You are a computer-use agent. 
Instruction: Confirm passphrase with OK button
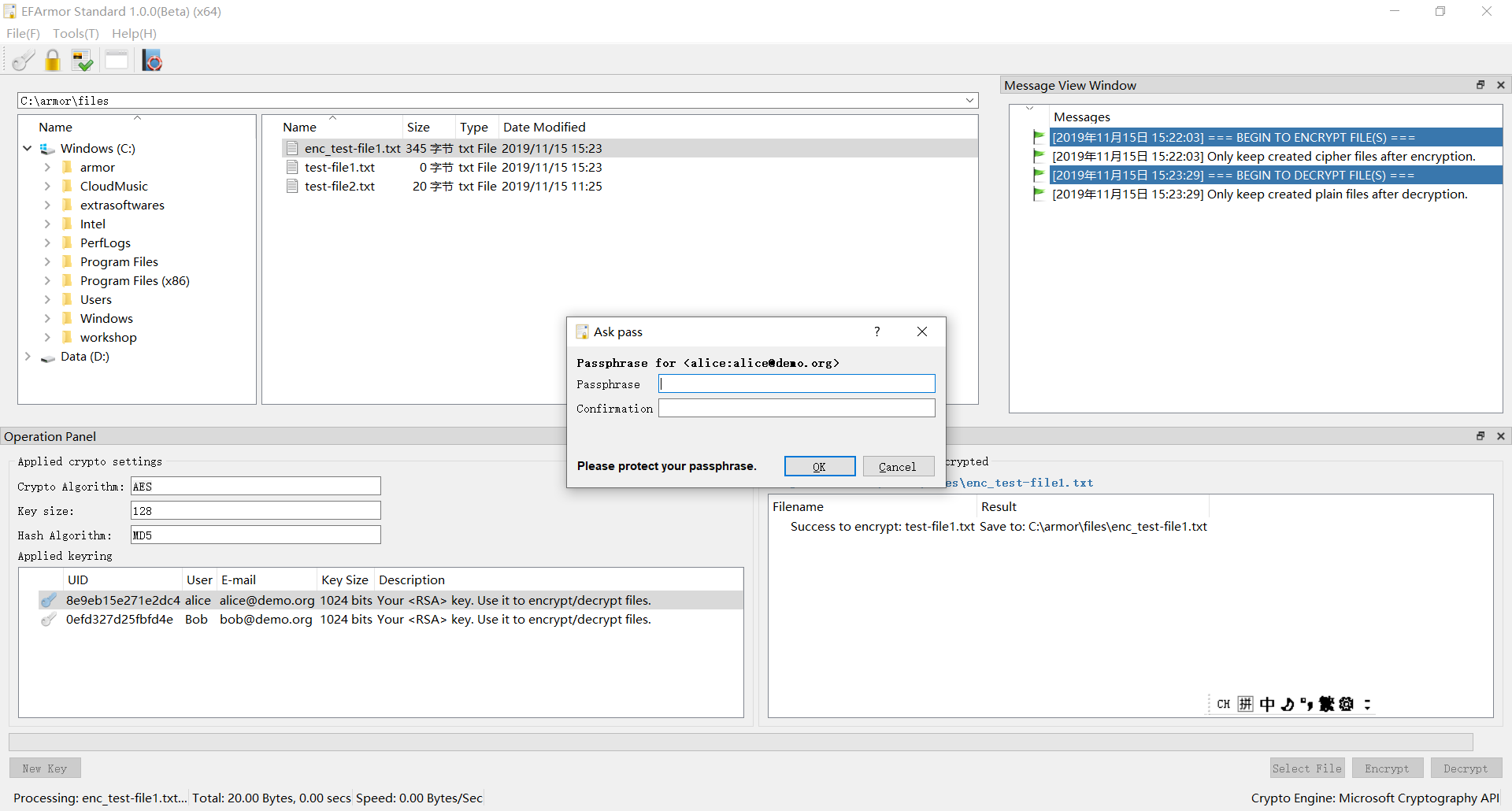pos(820,466)
